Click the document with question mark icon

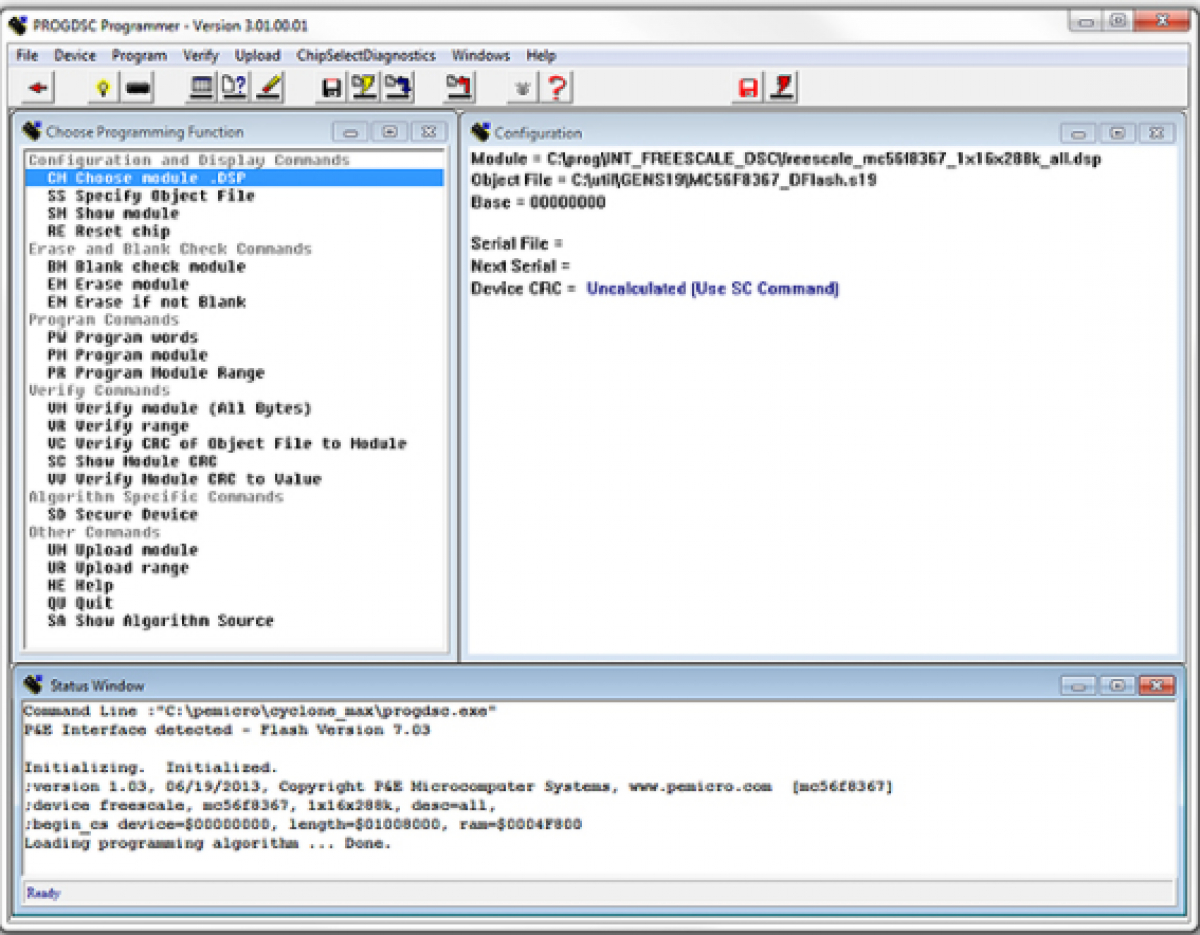234,88
